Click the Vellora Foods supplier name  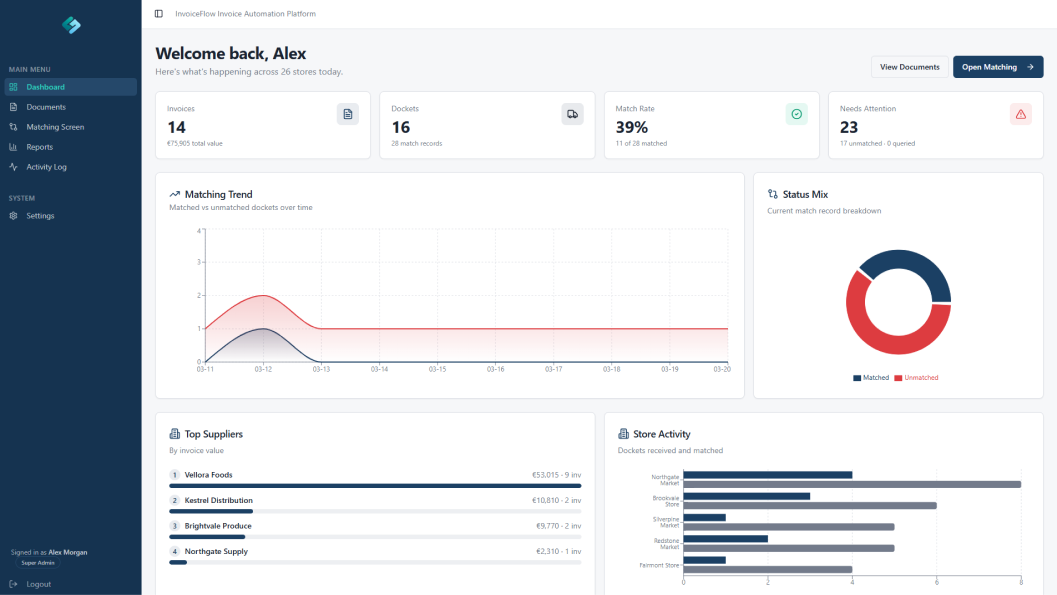click(208, 475)
